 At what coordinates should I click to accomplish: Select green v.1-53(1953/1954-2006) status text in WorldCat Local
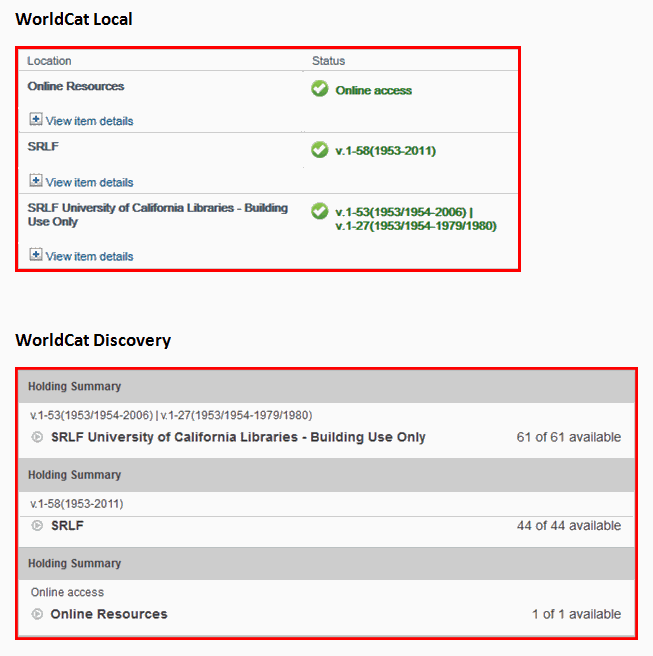coord(416,219)
